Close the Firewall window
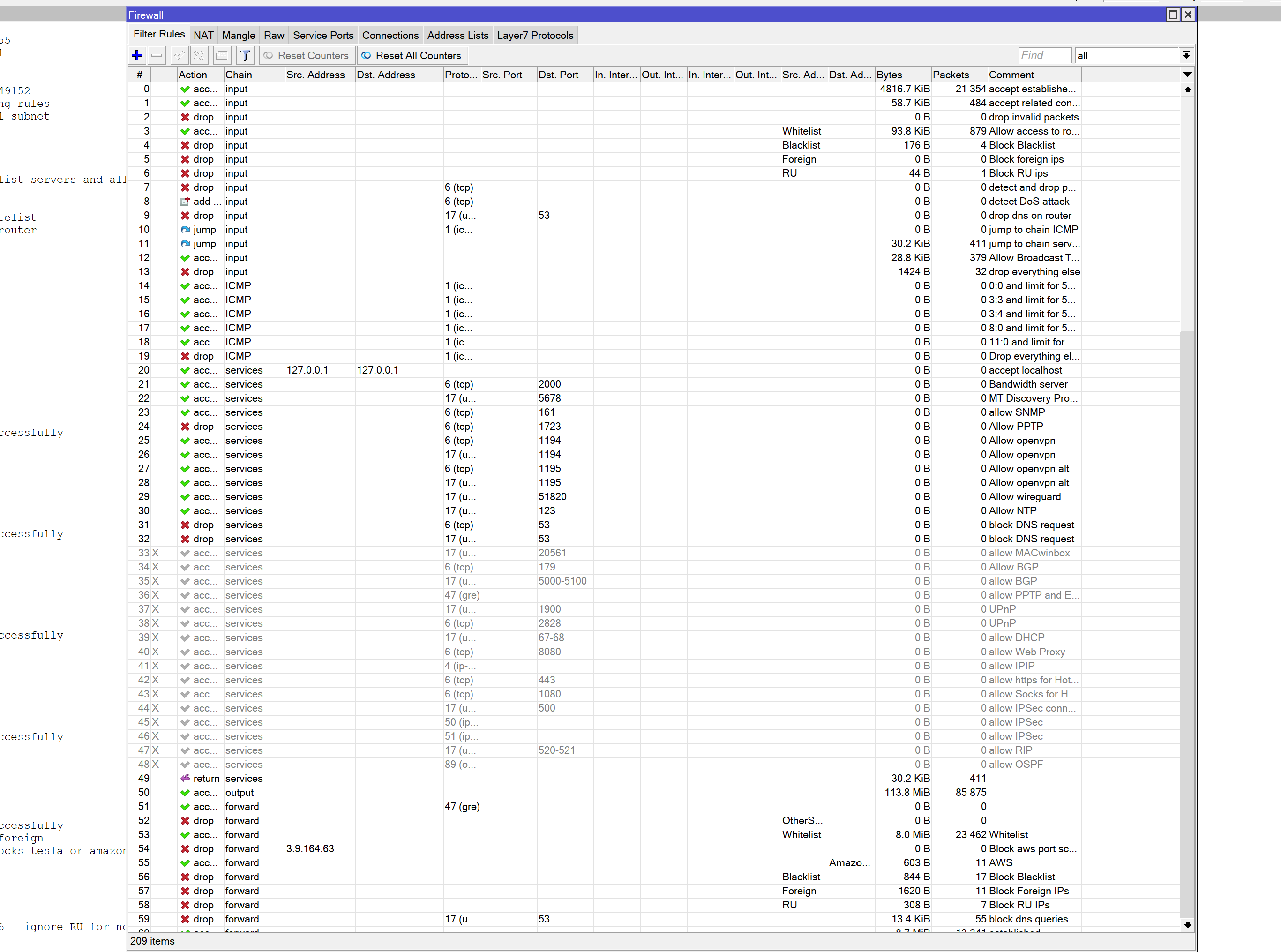This screenshot has width=1281, height=952. pos(1188,15)
